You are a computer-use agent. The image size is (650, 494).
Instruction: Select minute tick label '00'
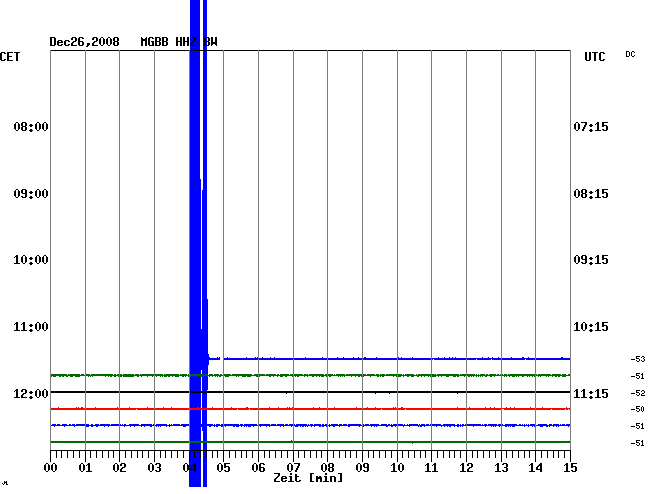(51, 467)
